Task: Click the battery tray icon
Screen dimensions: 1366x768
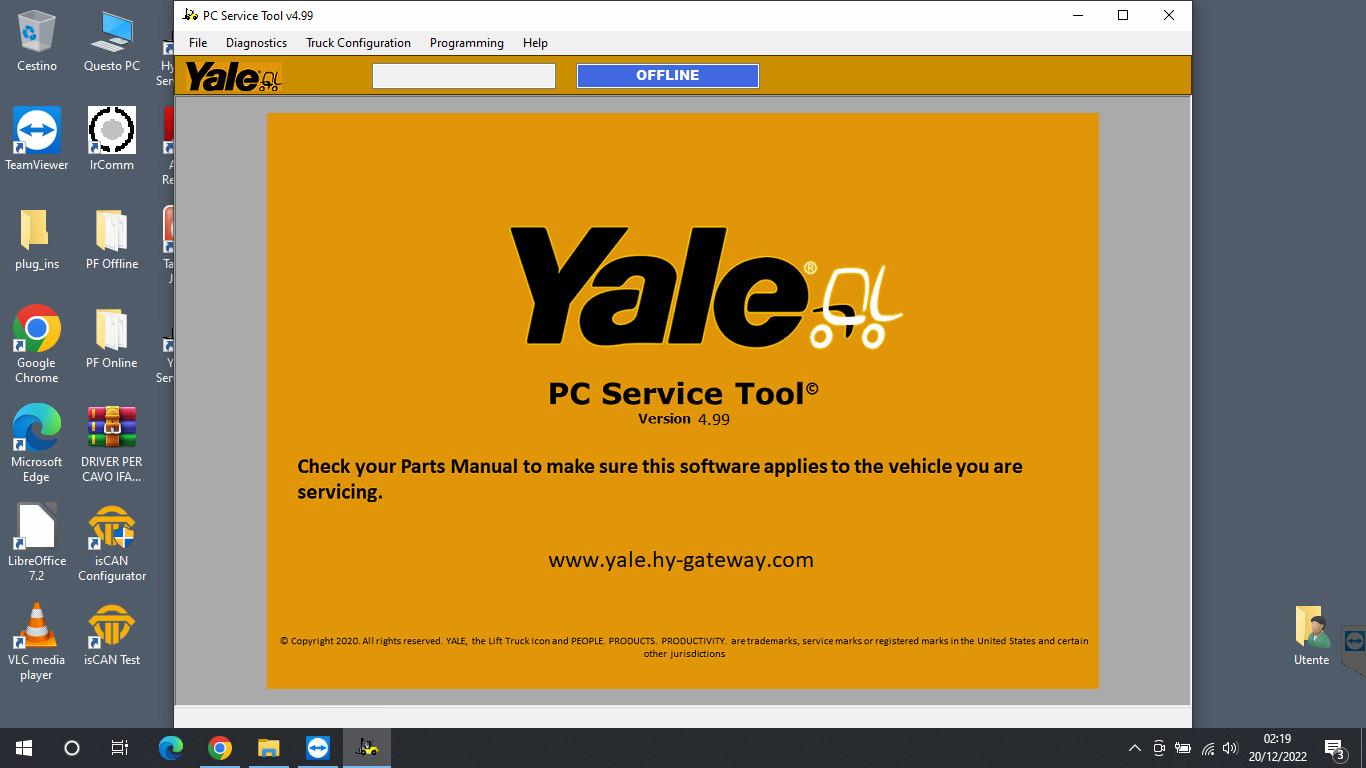Action: point(1183,748)
